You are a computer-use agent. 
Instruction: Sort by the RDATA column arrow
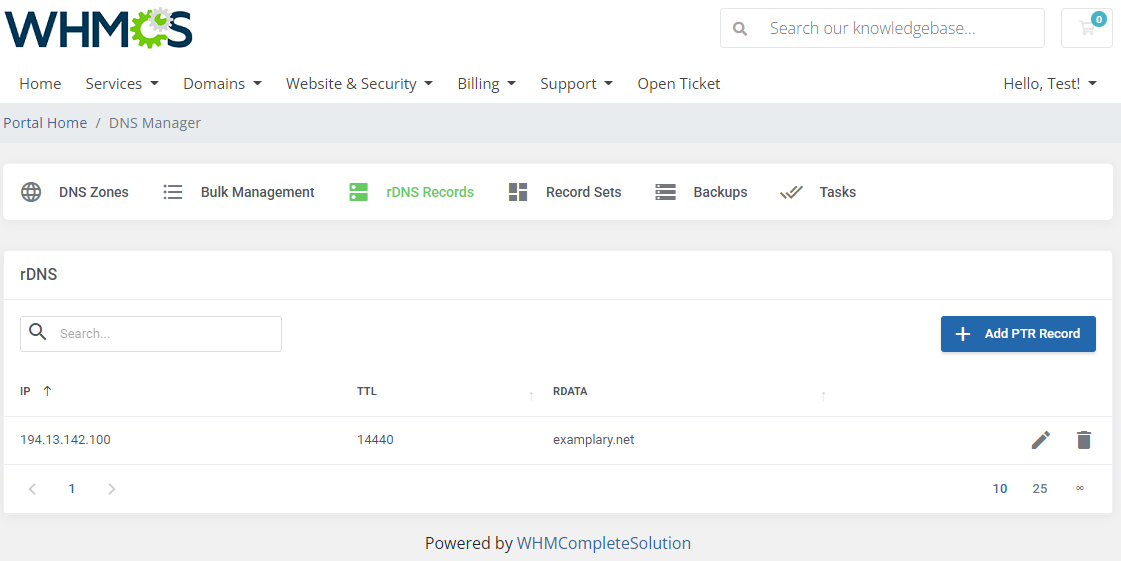pyautogui.click(x=824, y=395)
